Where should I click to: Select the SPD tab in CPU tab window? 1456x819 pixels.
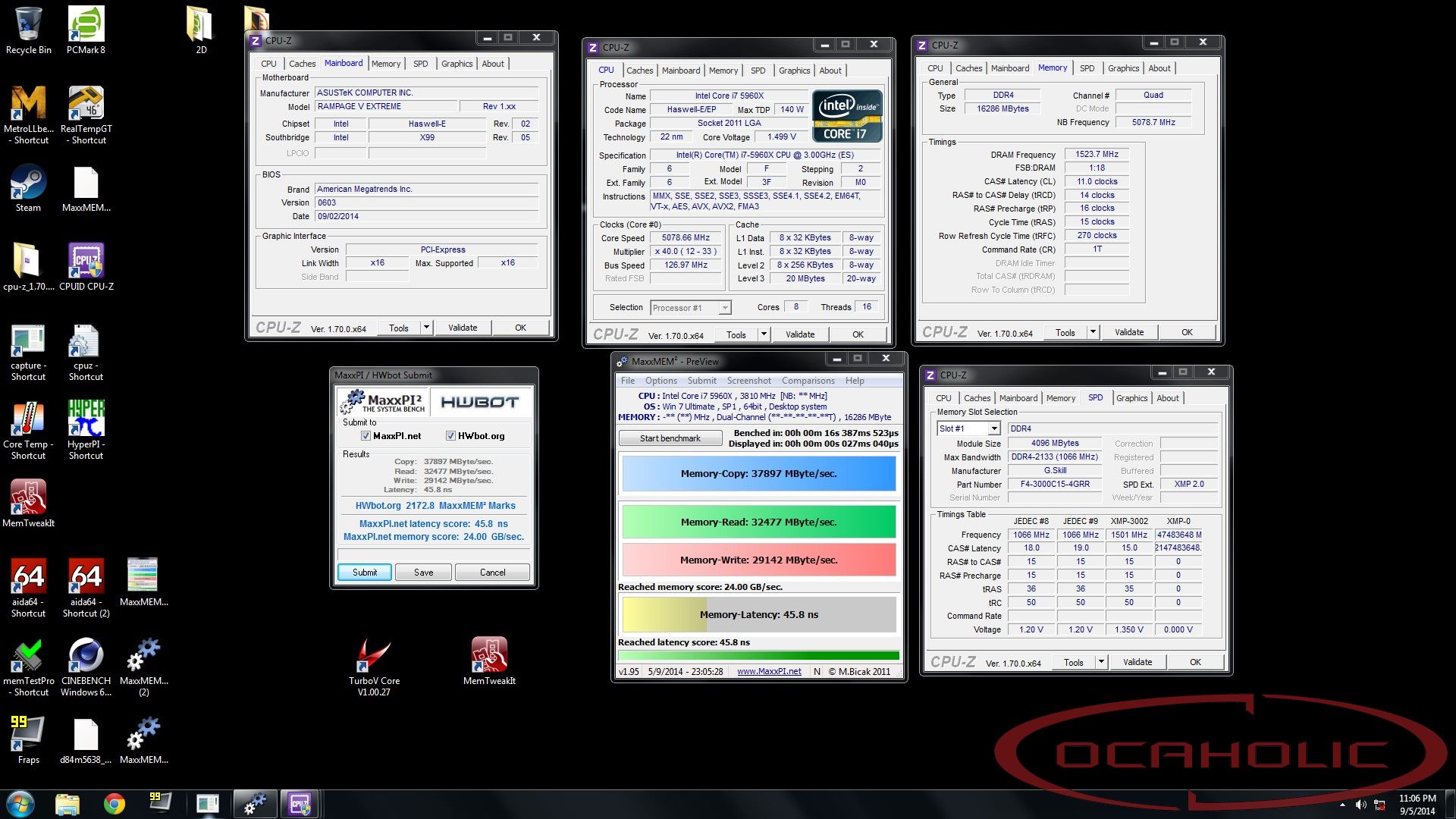click(758, 71)
